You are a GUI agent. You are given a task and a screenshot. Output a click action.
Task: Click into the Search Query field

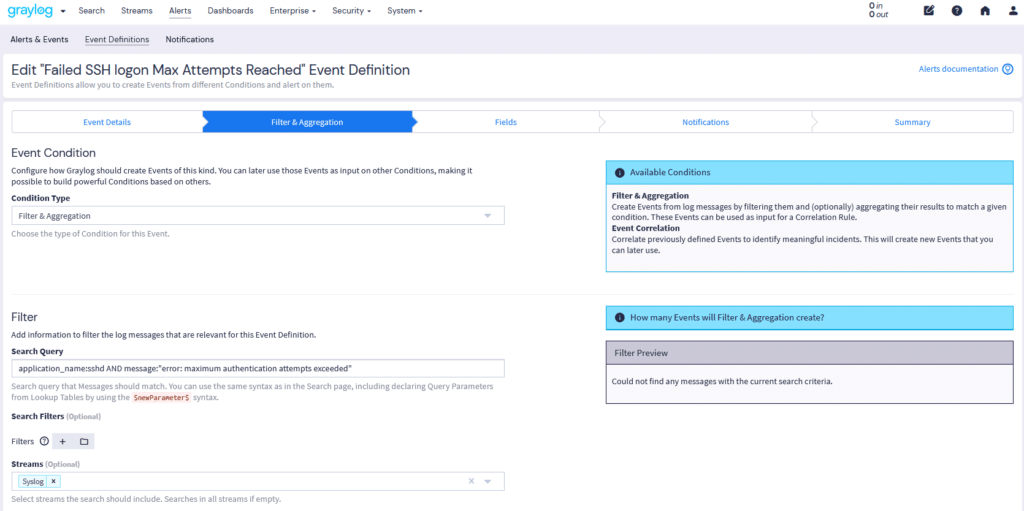[257, 368]
